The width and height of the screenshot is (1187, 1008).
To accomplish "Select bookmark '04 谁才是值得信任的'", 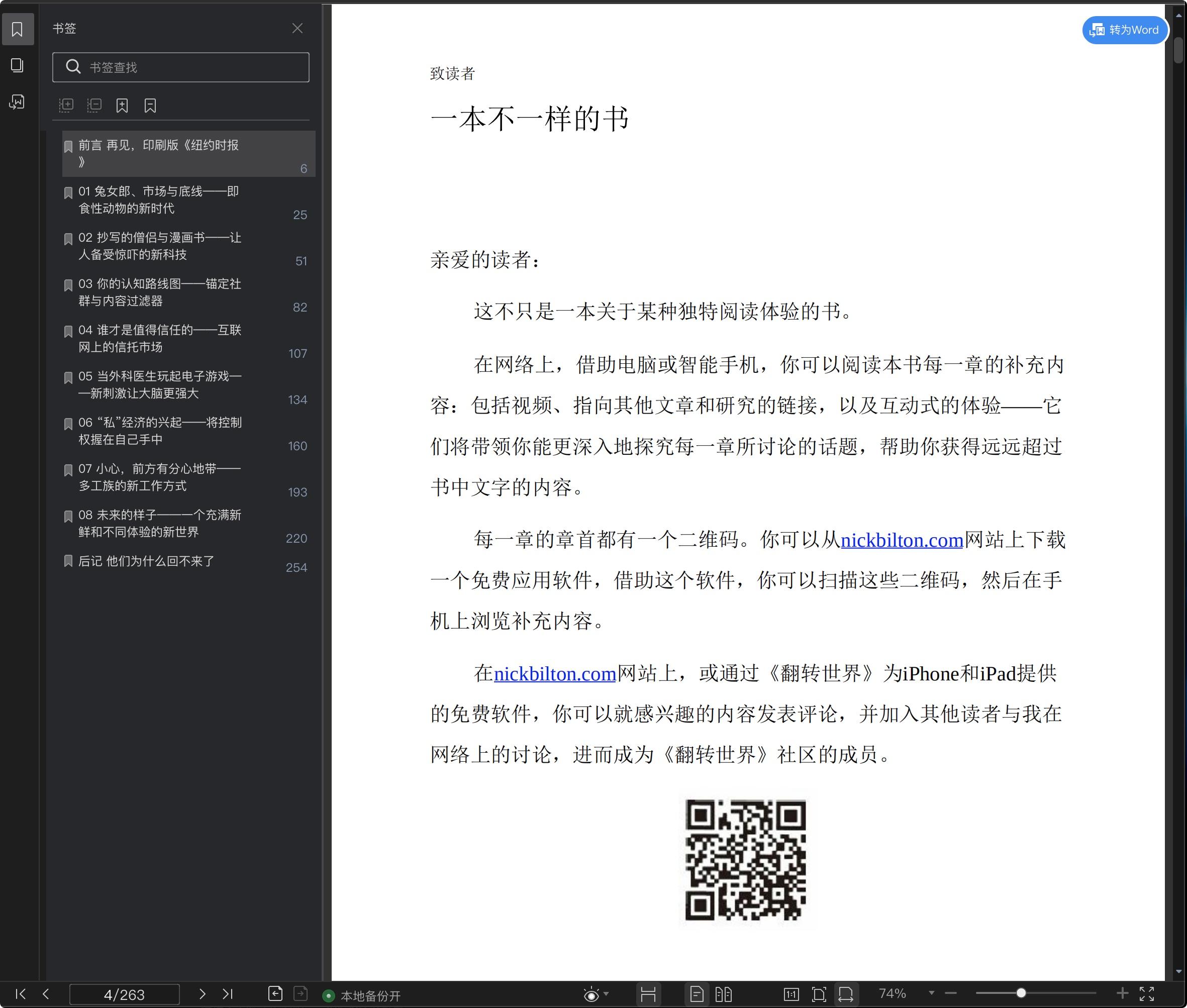I will tap(188, 339).
